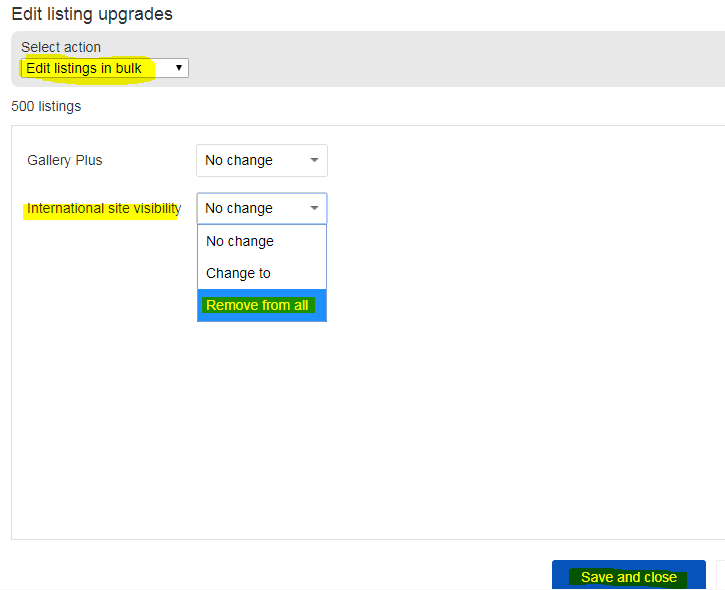Open the Gallery Plus 'No change' dropdown

[262, 160]
